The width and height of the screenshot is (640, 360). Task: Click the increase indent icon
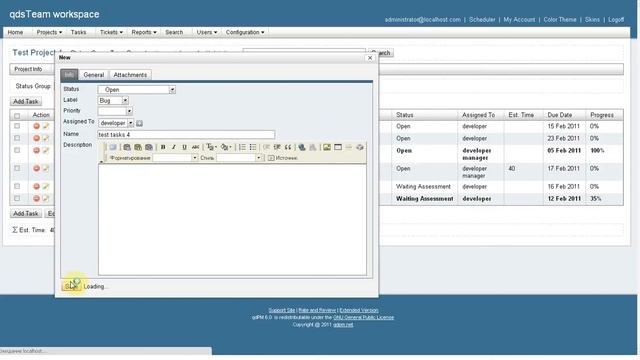(x=277, y=147)
